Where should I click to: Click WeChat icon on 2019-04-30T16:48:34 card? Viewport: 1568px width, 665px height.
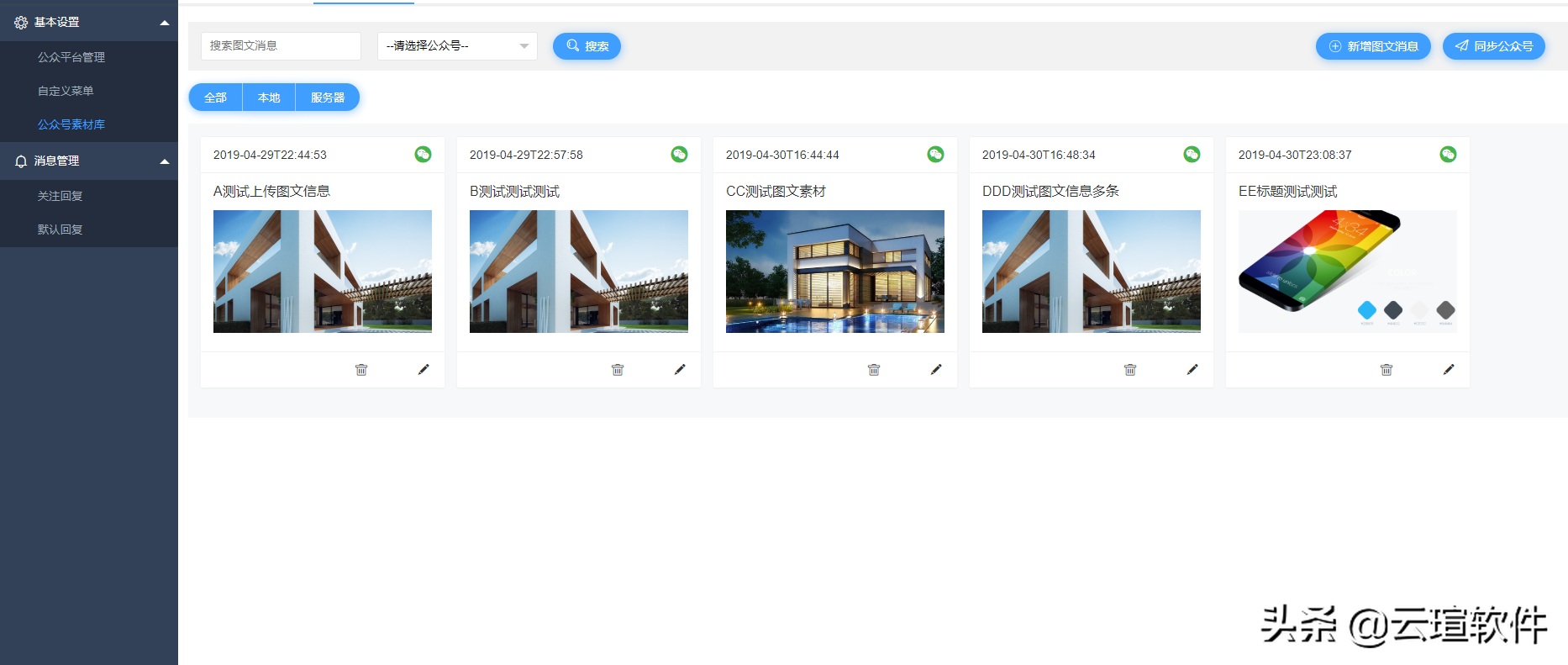click(1192, 154)
